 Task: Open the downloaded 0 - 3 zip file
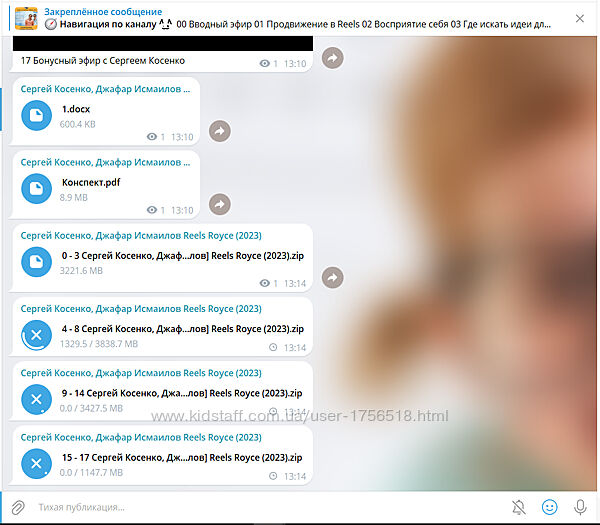tap(37, 261)
